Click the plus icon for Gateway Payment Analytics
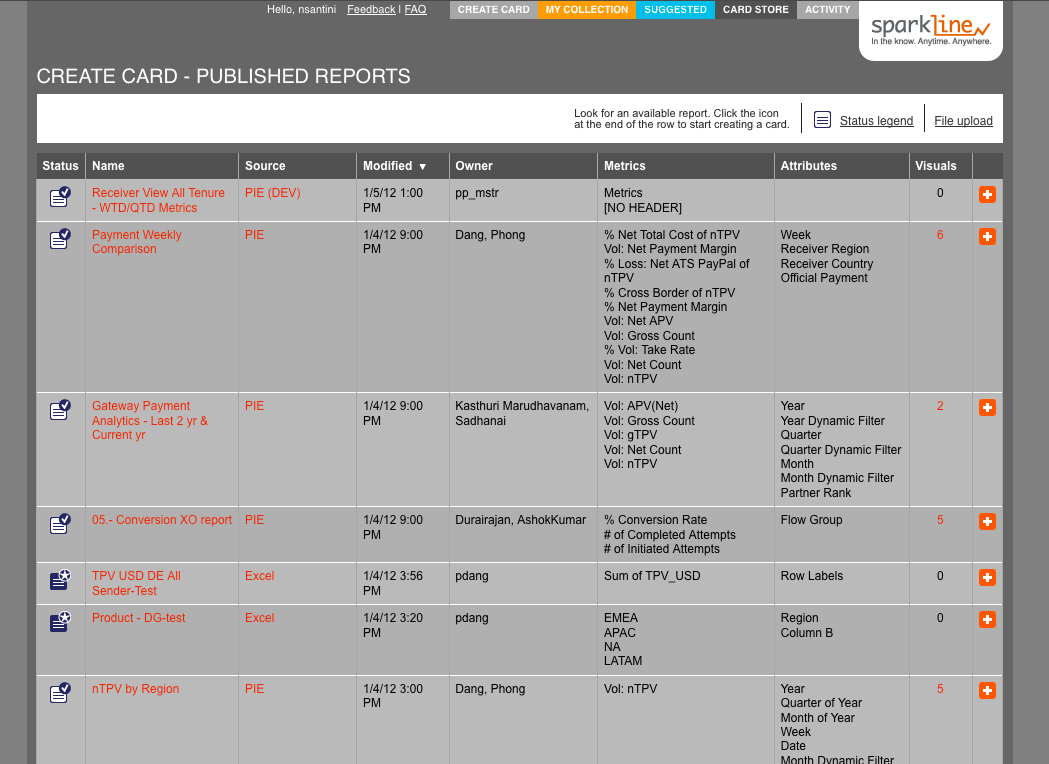This screenshot has width=1049, height=764. [987, 408]
